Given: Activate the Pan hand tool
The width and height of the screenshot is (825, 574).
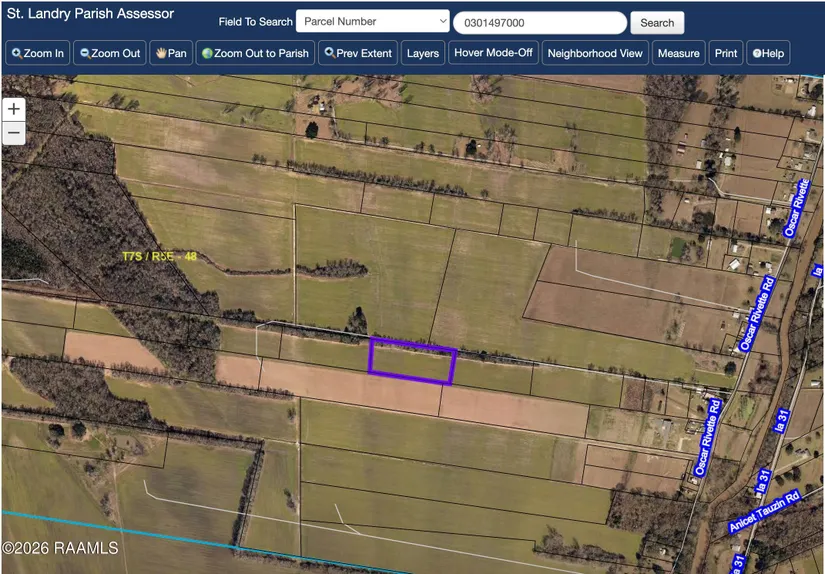Looking at the screenshot, I should pyautogui.click(x=171, y=53).
